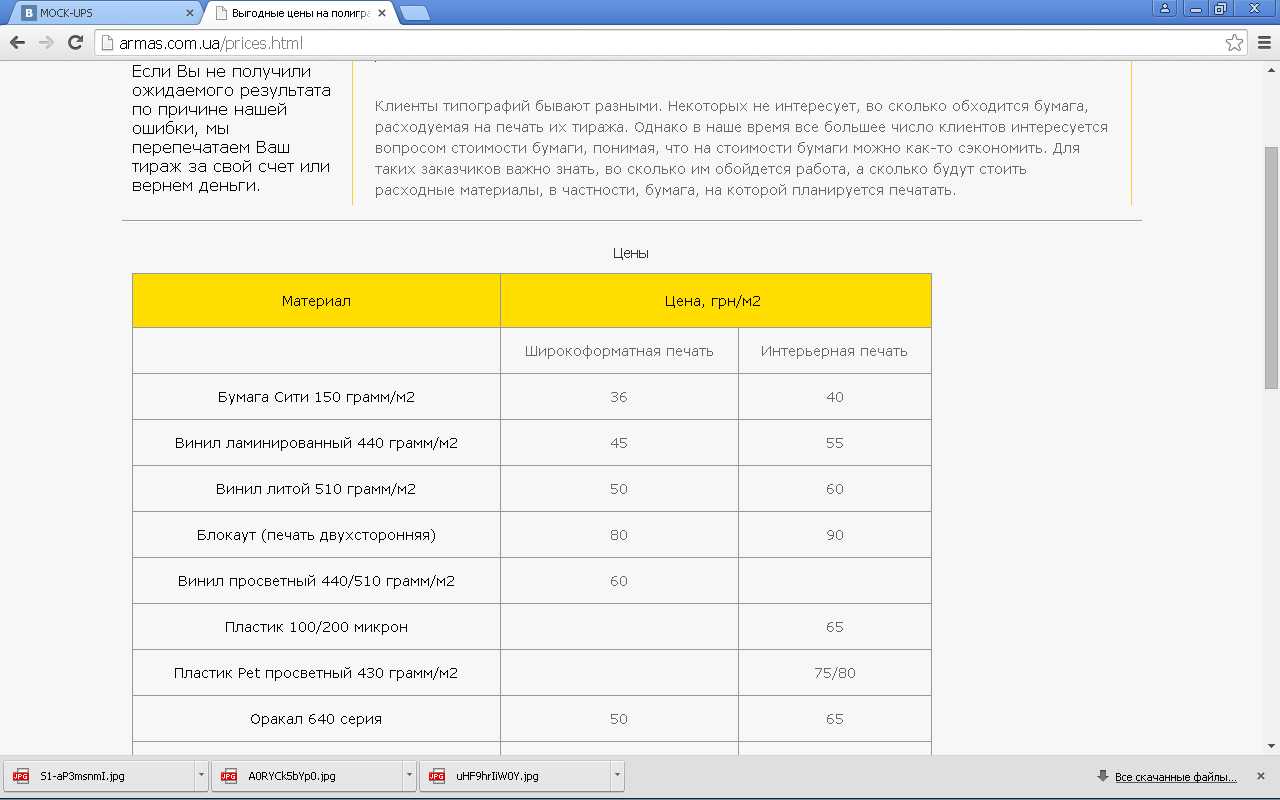This screenshot has height=800, width=1280.
Task: Open downloaded file A0RYCk5bYp0.jpg
Action: [308, 776]
